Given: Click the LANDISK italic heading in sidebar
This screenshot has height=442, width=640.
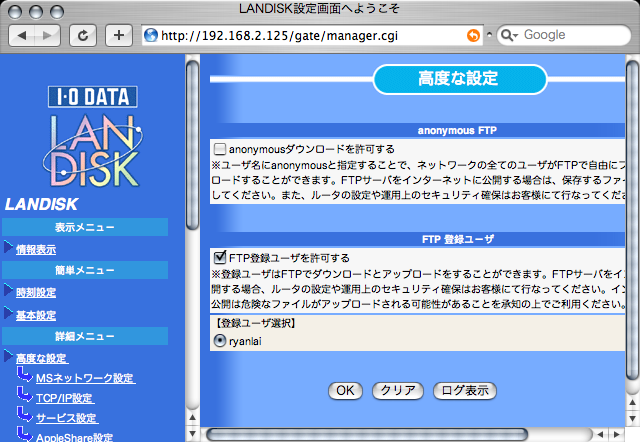Looking at the screenshot, I should pyautogui.click(x=41, y=204).
